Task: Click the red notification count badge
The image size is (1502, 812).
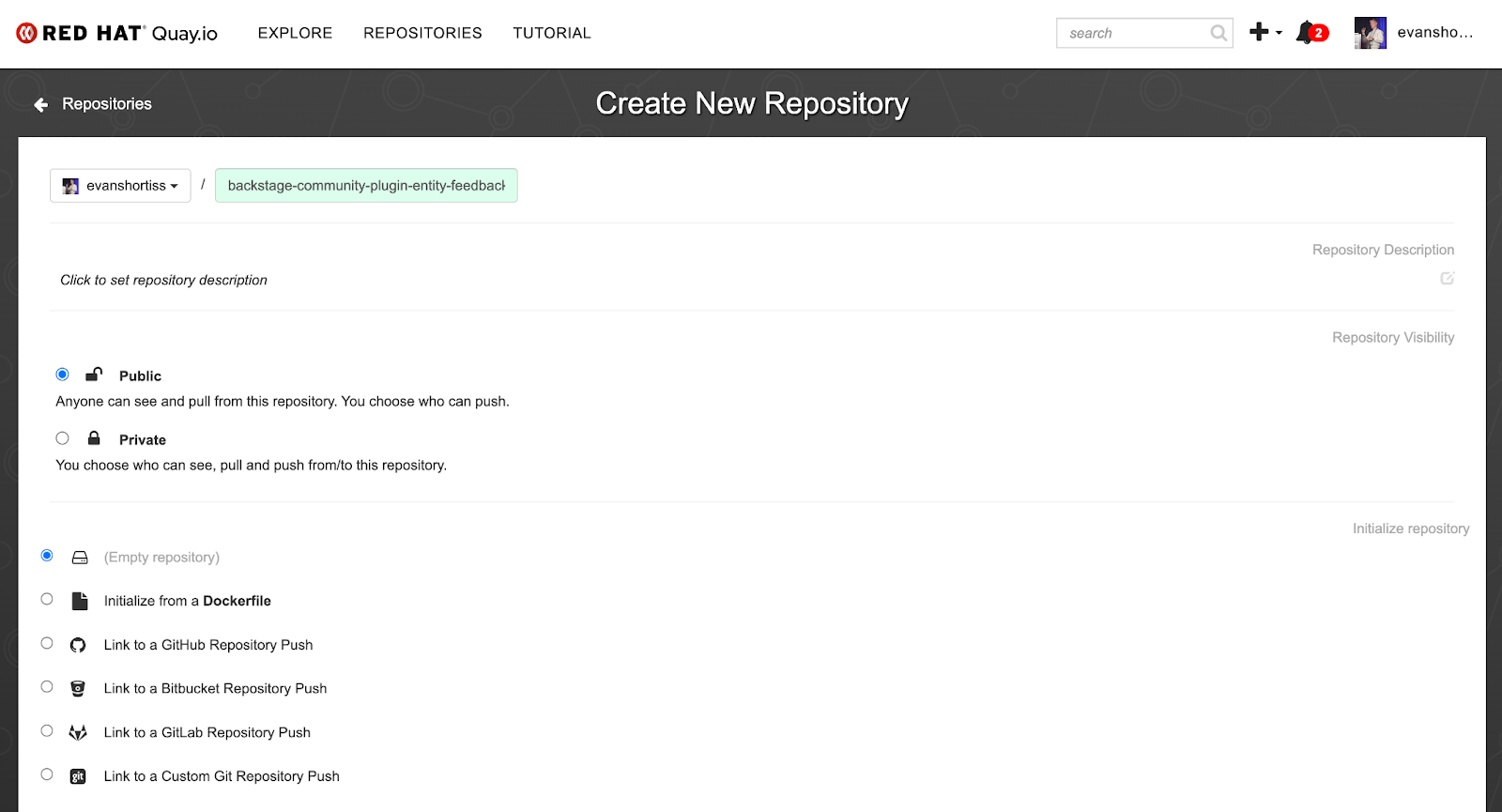Action: pyautogui.click(x=1319, y=33)
